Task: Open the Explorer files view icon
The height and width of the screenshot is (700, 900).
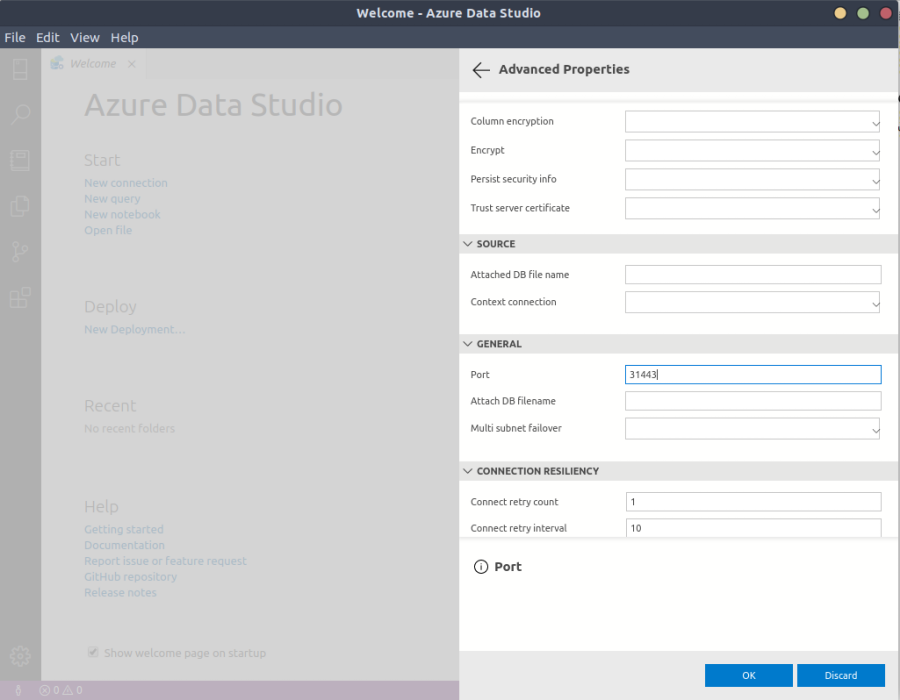Action: tap(20, 206)
